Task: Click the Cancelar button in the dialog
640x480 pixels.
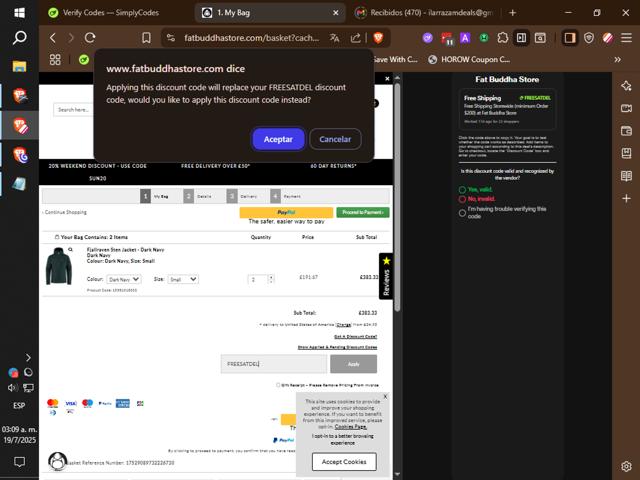Action: [x=335, y=139]
